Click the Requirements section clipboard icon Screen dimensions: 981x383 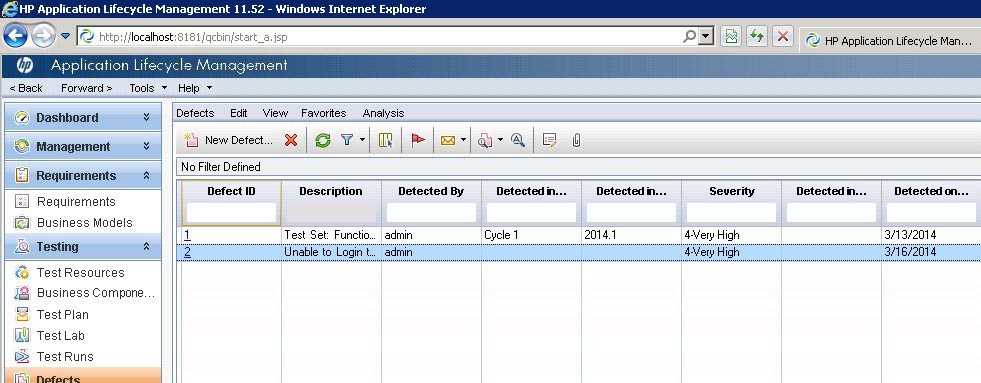[x=22, y=175]
